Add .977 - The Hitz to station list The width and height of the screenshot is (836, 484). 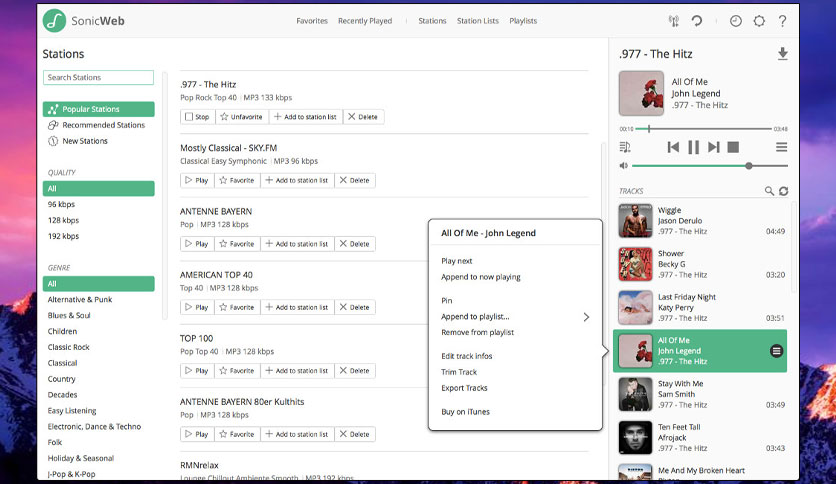(306, 117)
